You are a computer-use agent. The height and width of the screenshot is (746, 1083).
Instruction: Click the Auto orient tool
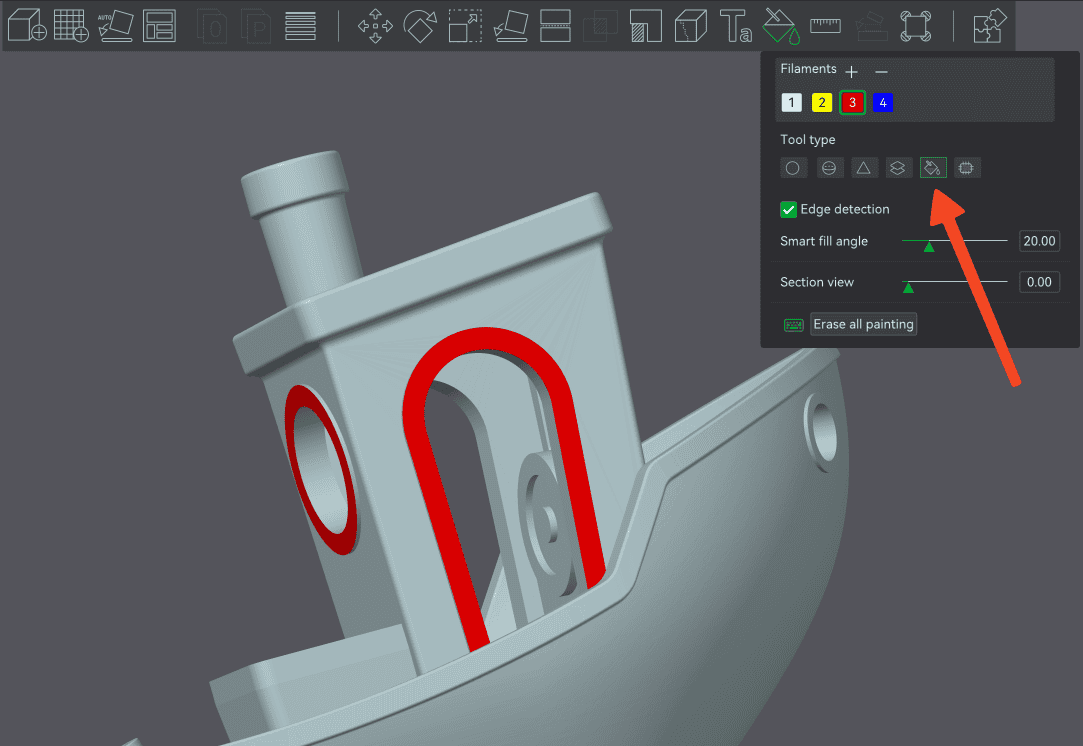pos(115,24)
